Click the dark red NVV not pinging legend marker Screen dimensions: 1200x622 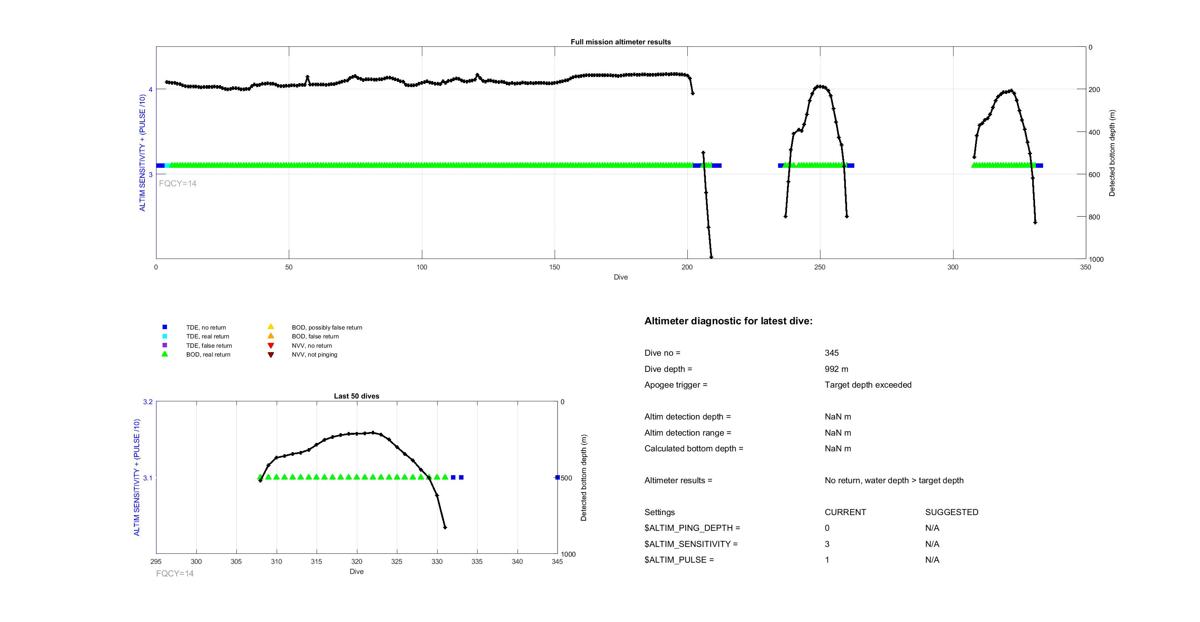[270, 354]
